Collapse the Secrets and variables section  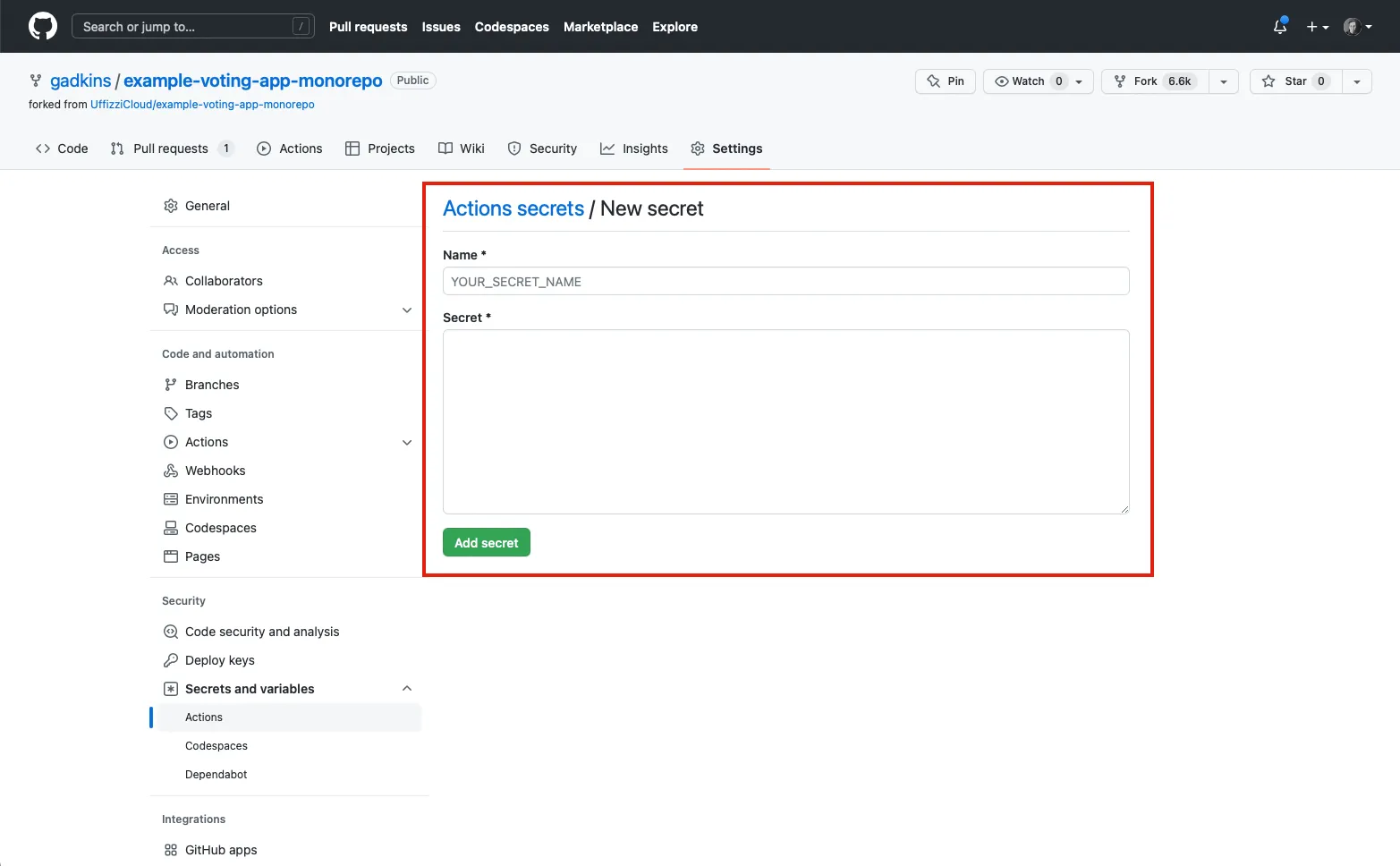(407, 689)
